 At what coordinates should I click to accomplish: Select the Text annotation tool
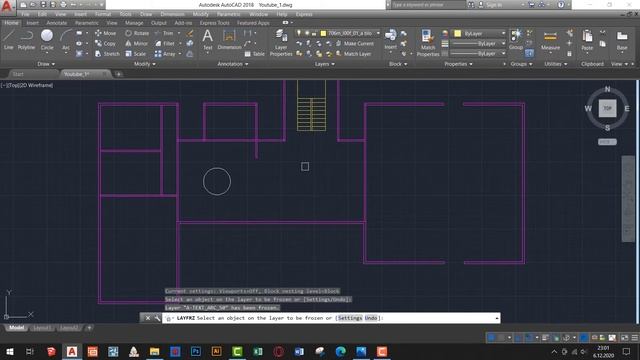coord(208,40)
